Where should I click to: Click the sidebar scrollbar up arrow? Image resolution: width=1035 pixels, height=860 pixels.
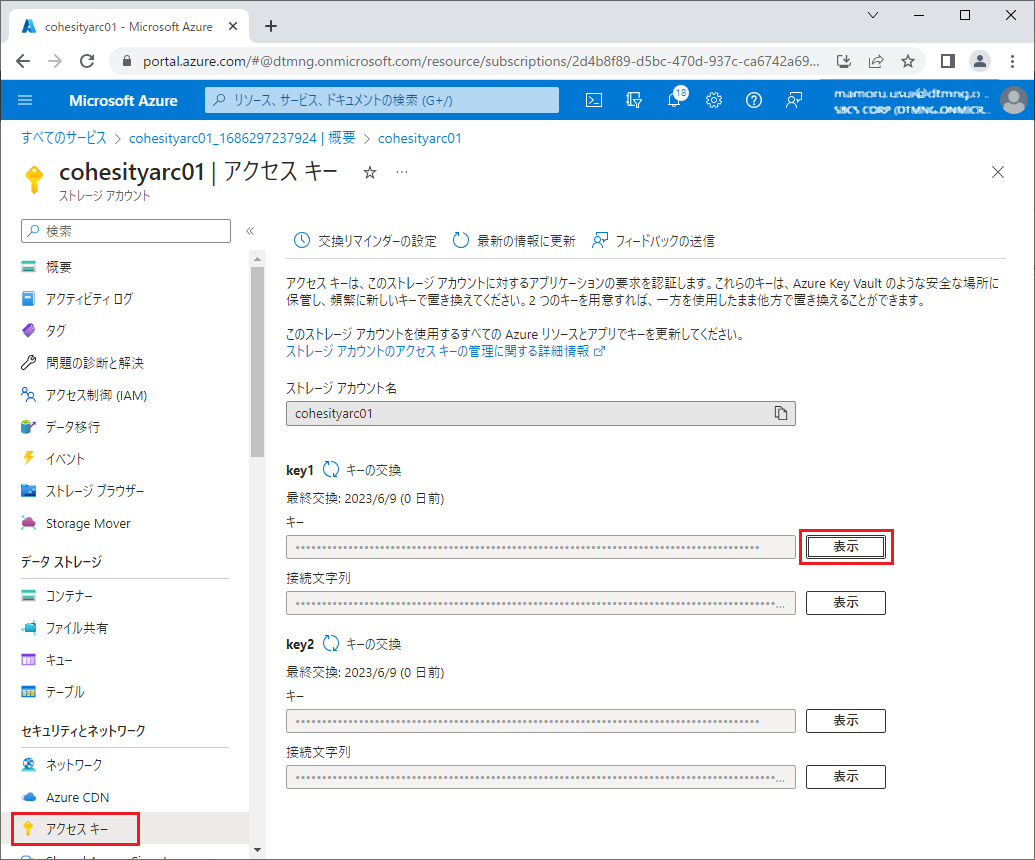257,259
